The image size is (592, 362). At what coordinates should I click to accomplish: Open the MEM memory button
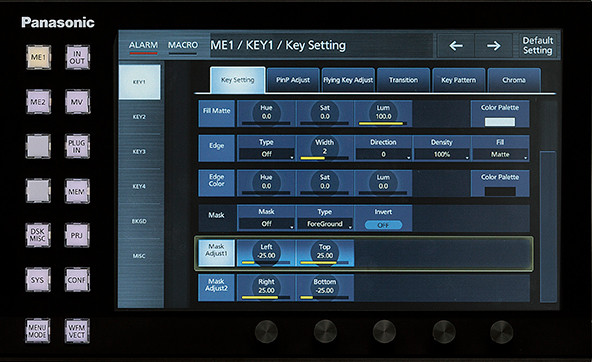(x=77, y=191)
